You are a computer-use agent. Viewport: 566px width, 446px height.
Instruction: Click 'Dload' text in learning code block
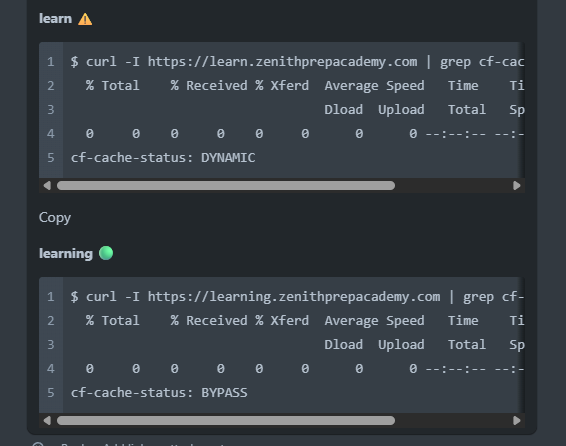coord(343,345)
